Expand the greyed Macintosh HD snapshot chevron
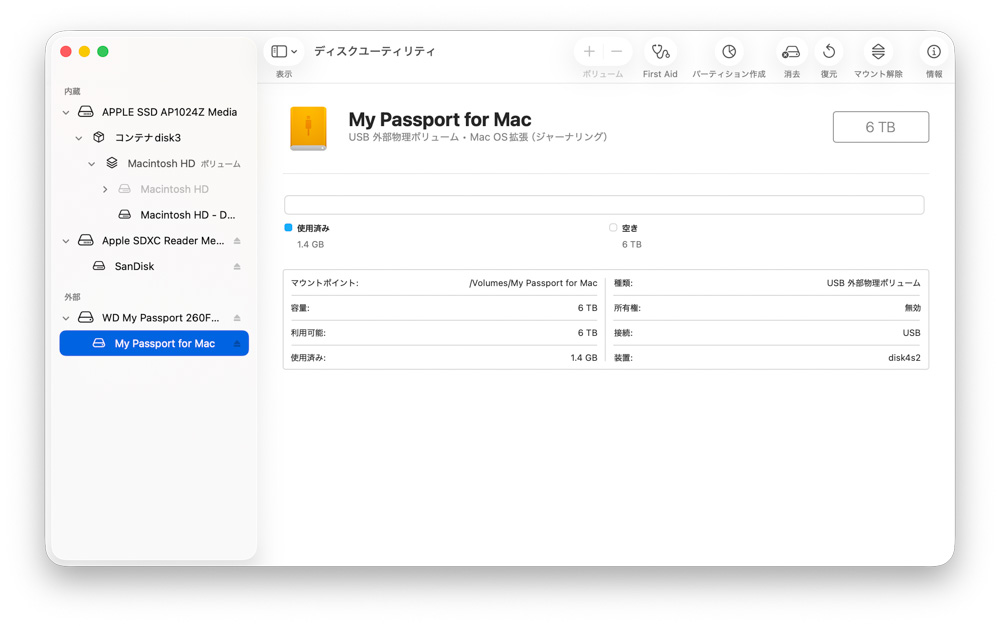 105,189
